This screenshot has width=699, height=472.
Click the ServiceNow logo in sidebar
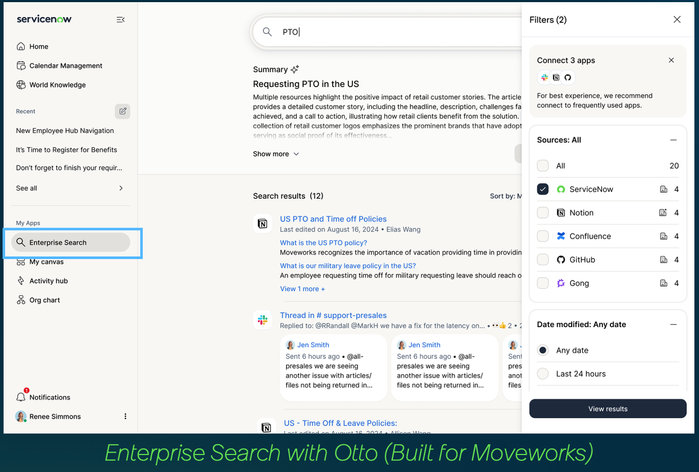44,19
